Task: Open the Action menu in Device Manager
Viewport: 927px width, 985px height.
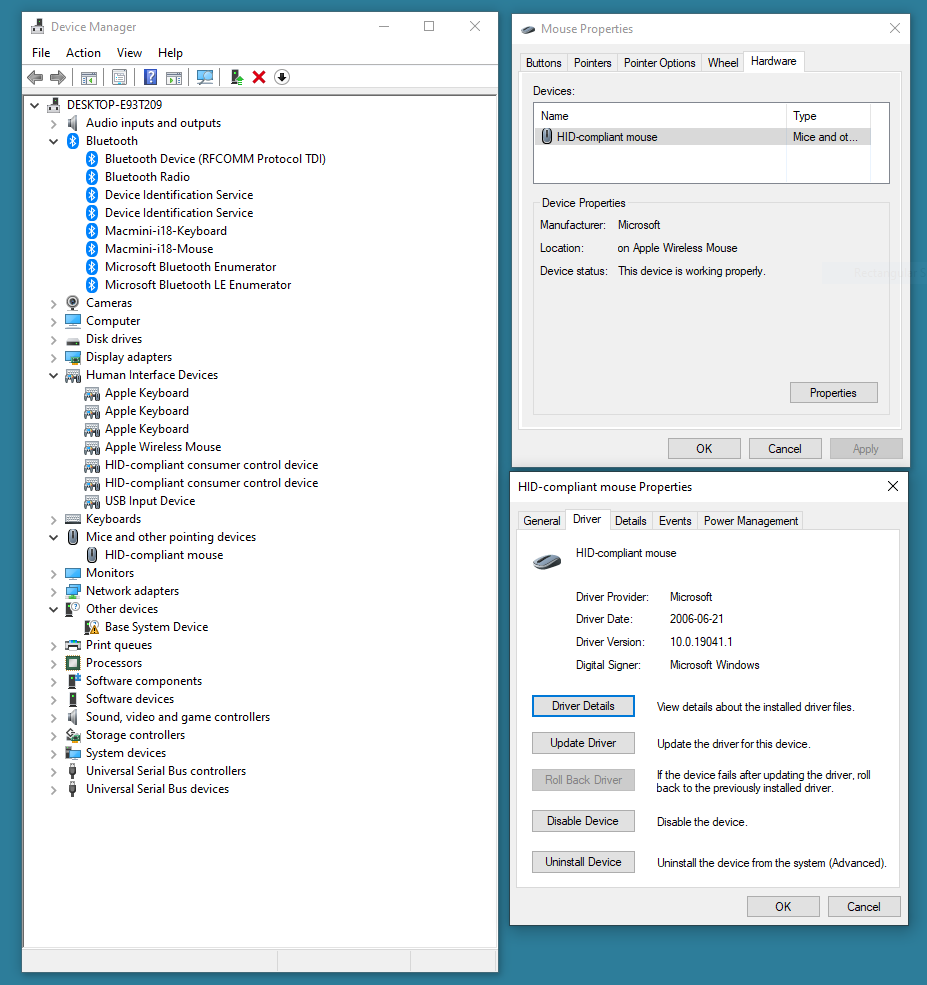Action: pyautogui.click(x=83, y=52)
